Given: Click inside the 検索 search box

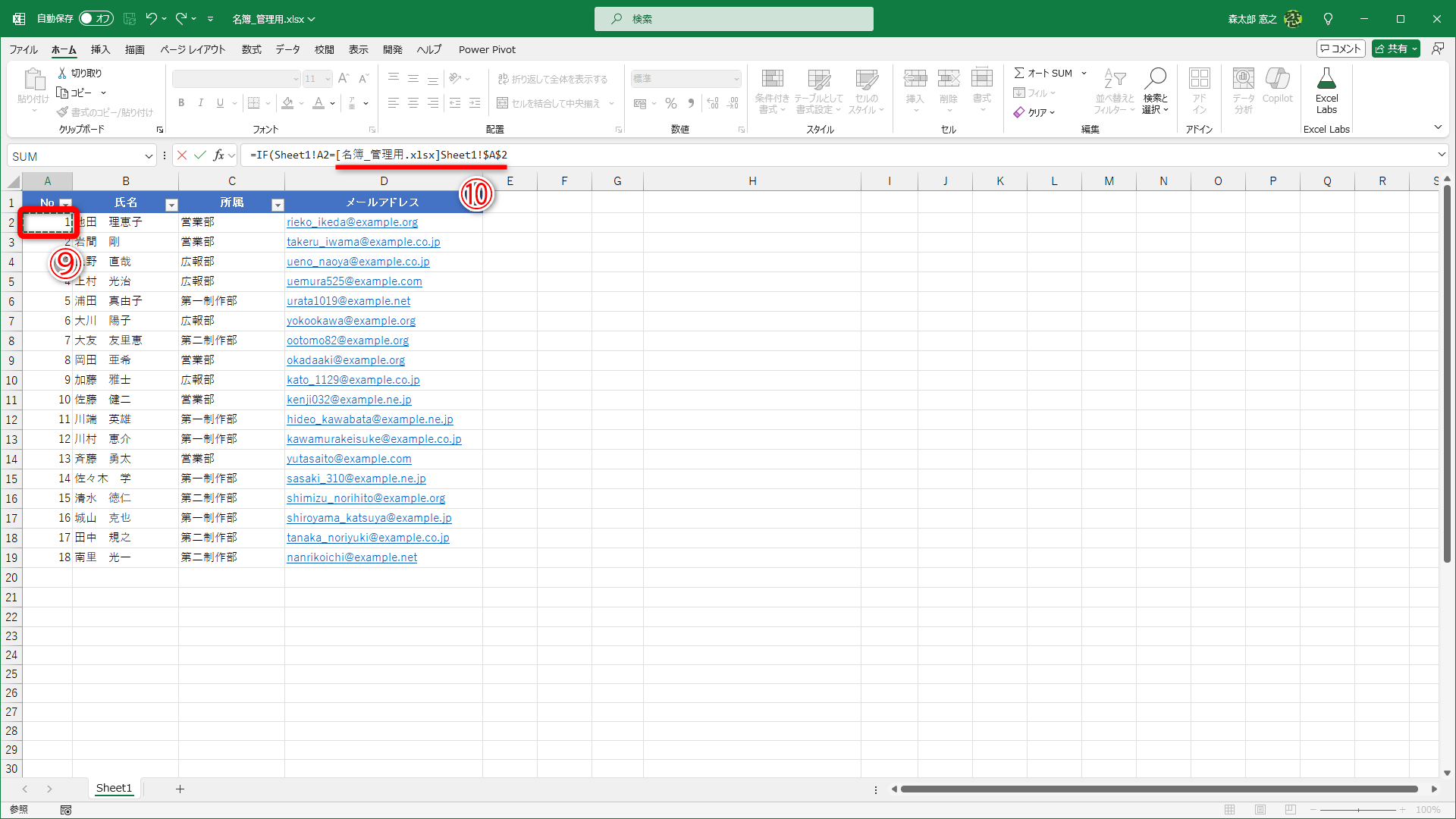Looking at the screenshot, I should pos(733,18).
